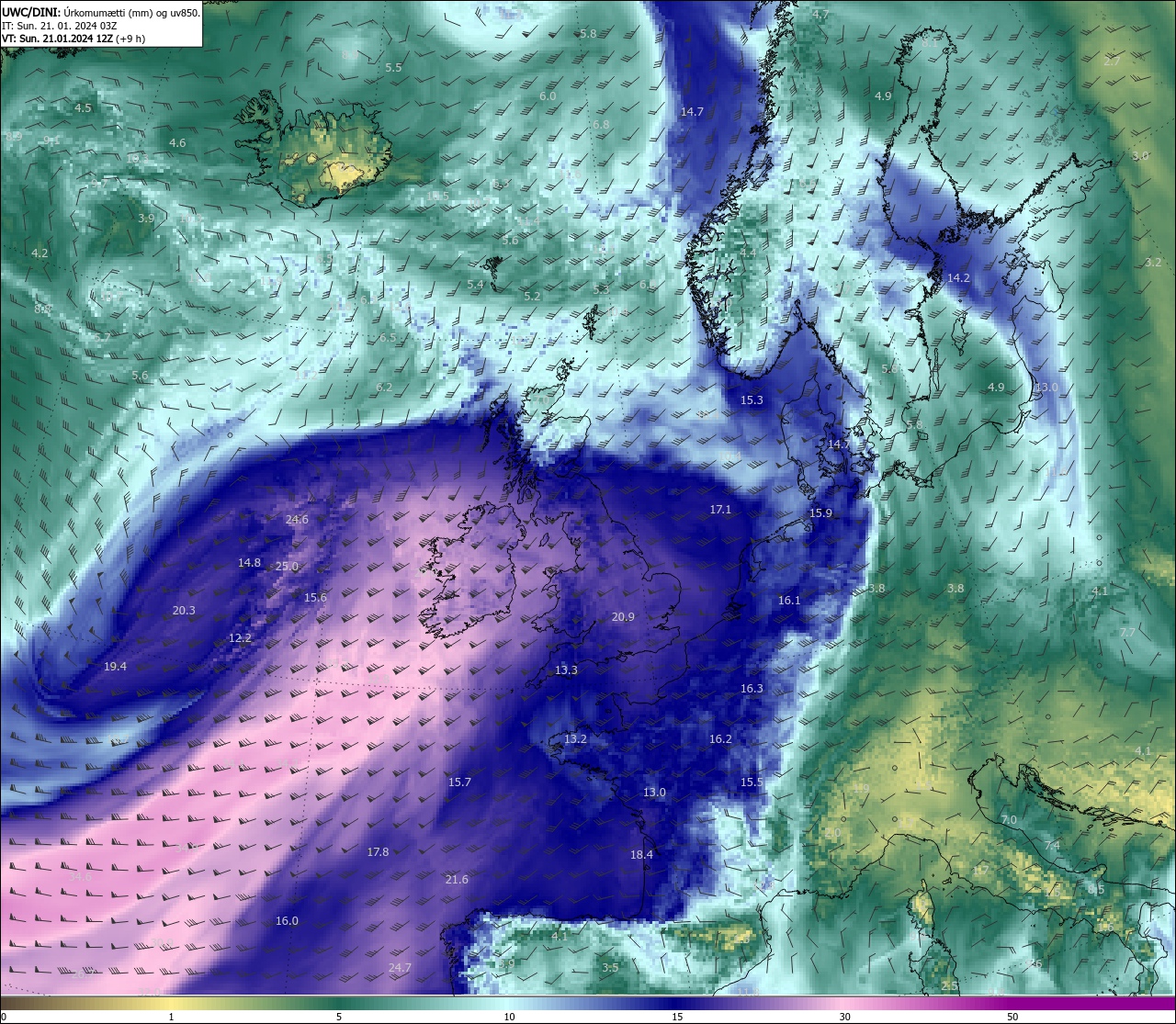Click the map value 7.7
Image resolution: width=1176 pixels, height=1024 pixels.
tap(1128, 632)
